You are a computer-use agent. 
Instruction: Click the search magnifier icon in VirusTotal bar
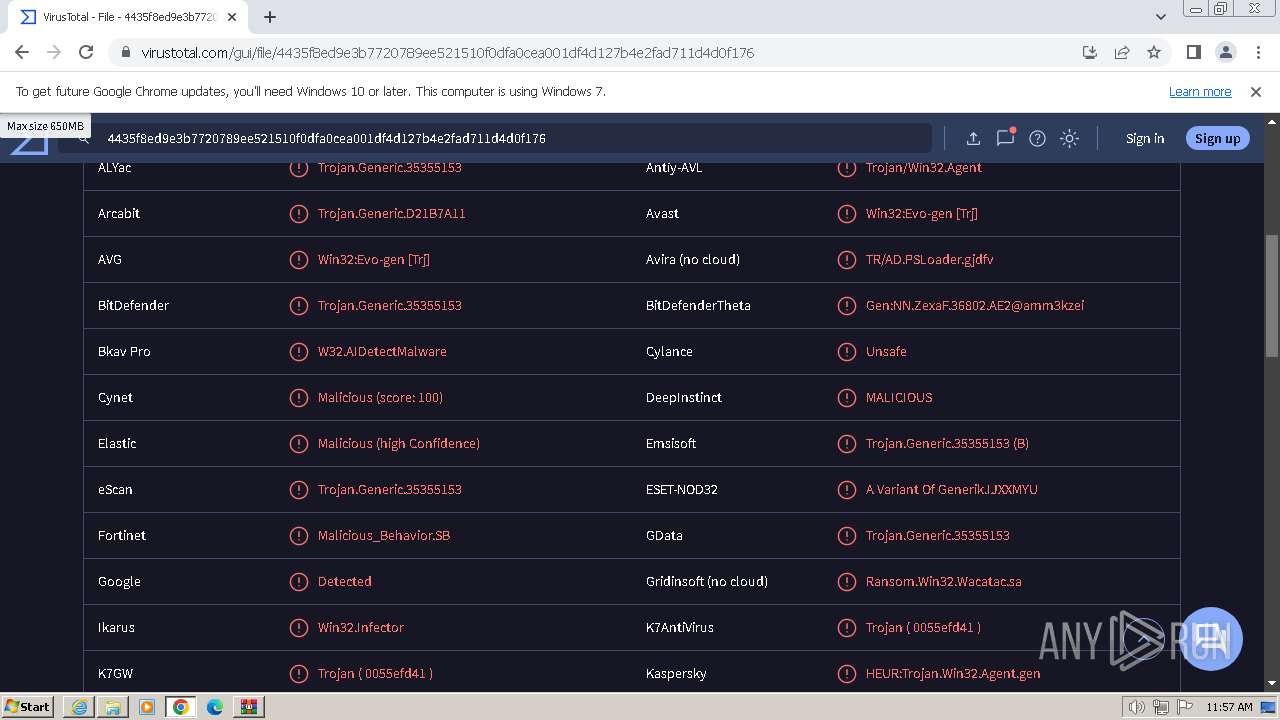84,138
